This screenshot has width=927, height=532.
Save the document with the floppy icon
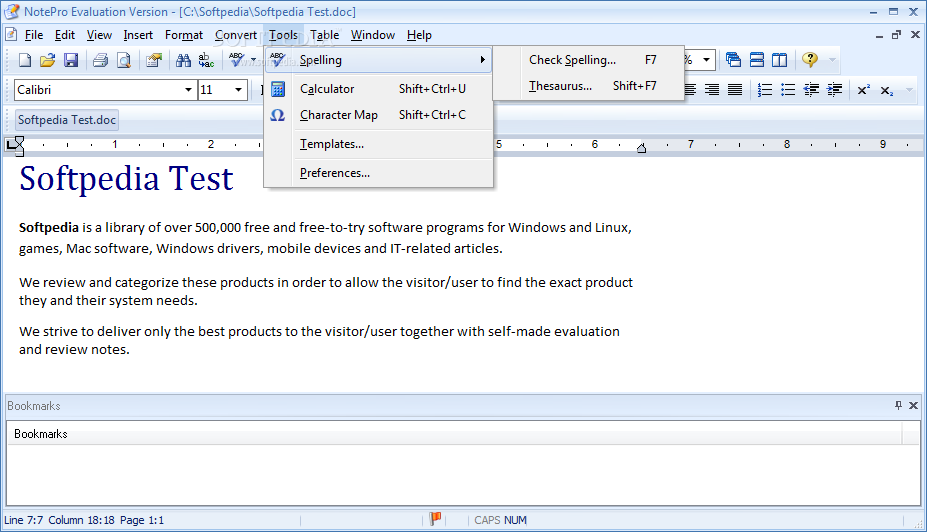[x=71, y=60]
